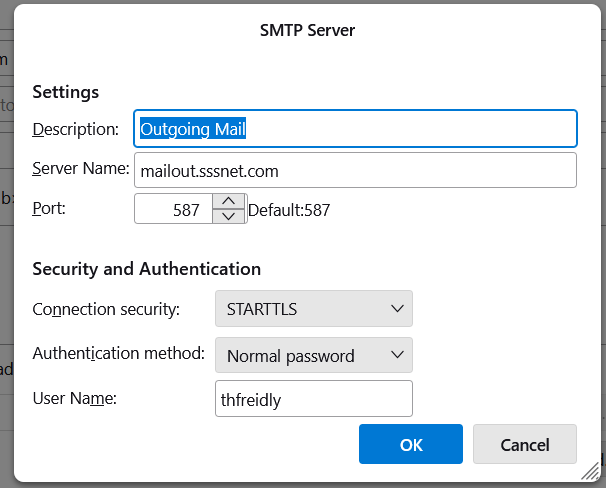Decrease port with the down arrow
Image resolution: width=606 pixels, height=488 pixels.
coord(229,216)
